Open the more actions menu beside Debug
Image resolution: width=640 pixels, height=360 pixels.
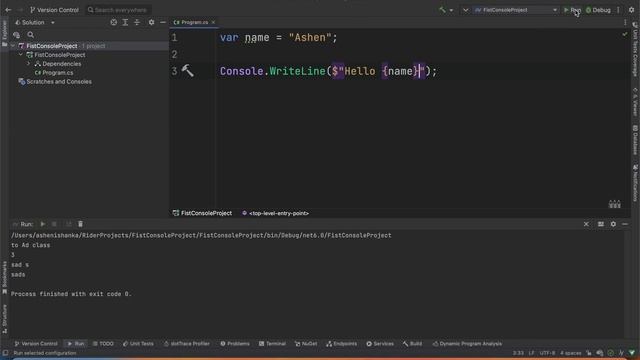(618, 10)
